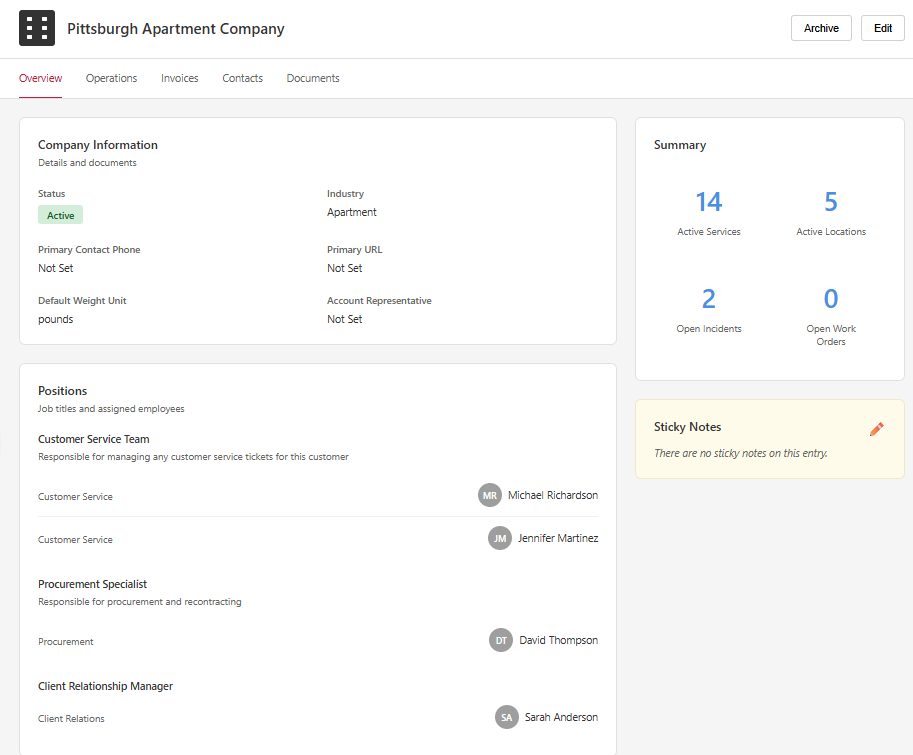The image size is (913, 755).
Task: Click Customer Service label beside Jennifer Martinez
Action: pos(75,540)
